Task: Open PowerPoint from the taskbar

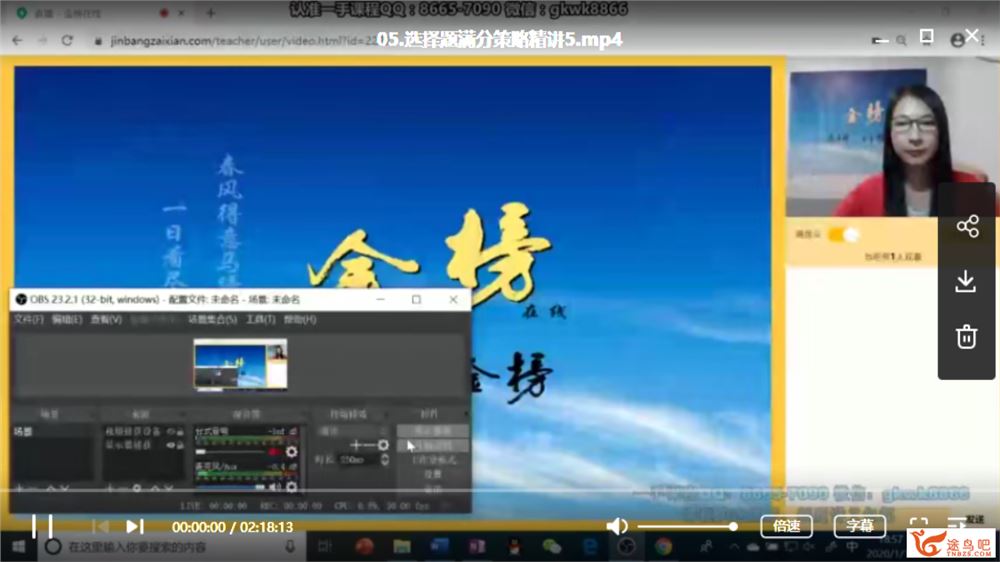Action: (364, 547)
